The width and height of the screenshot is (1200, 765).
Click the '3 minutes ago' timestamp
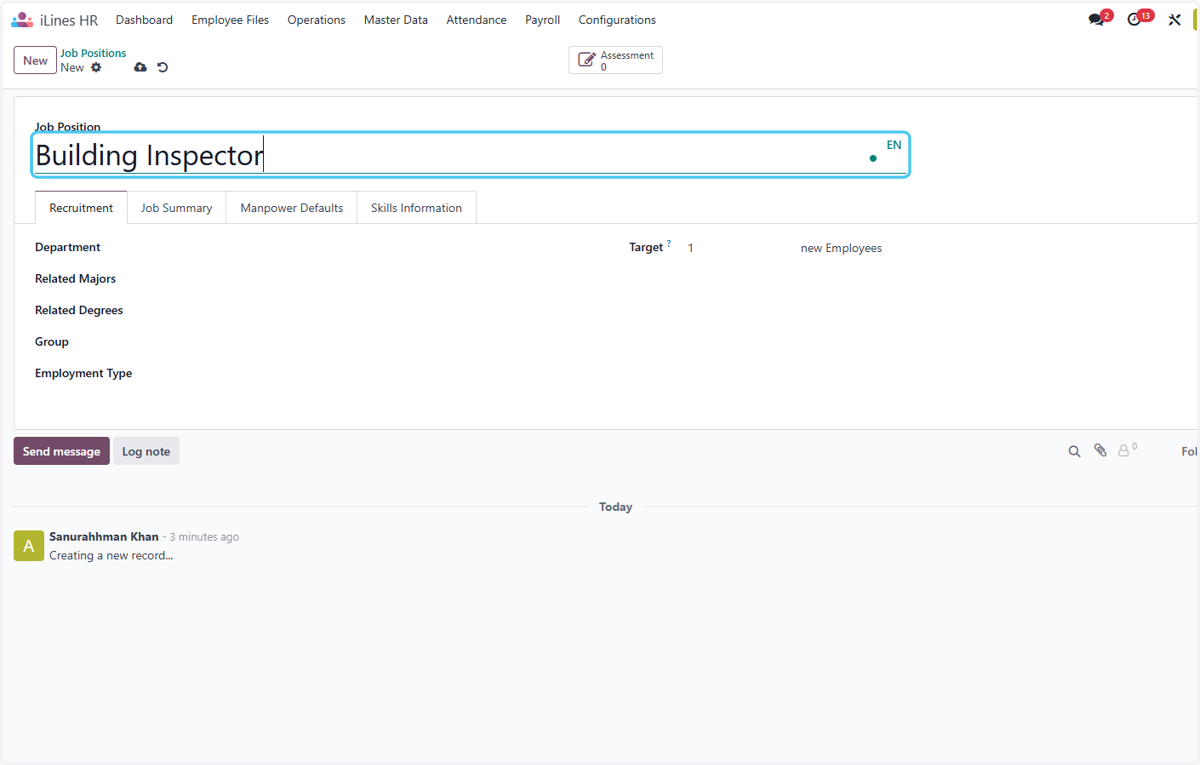(204, 537)
